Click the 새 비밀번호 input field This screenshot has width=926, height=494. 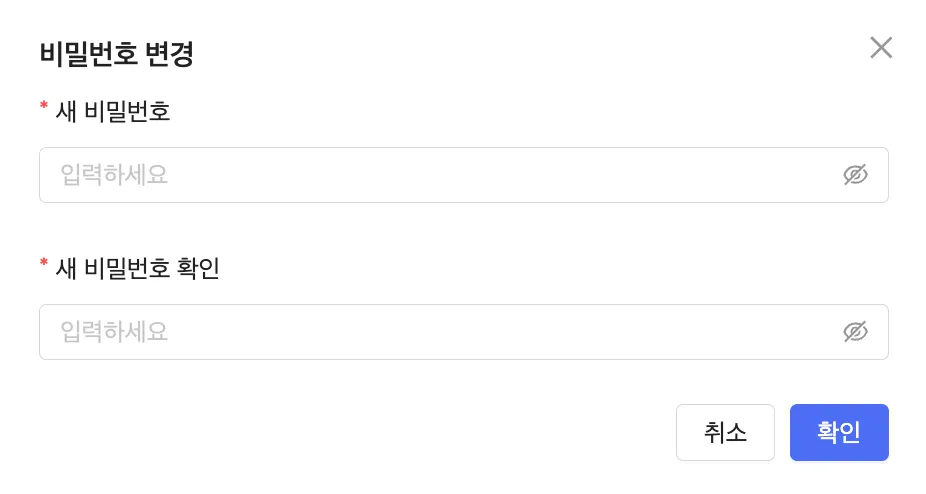440,175
